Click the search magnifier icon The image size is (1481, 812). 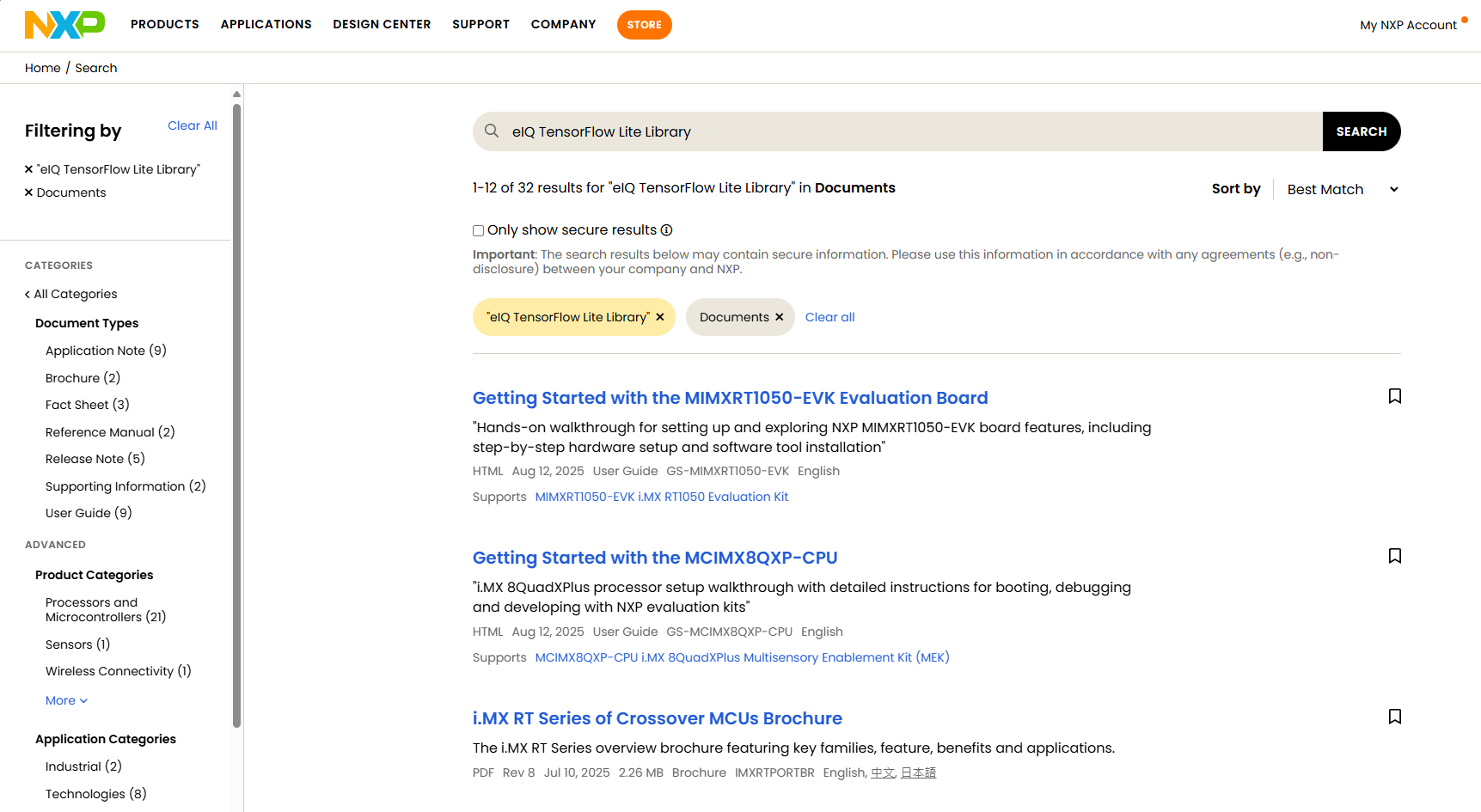coord(492,131)
